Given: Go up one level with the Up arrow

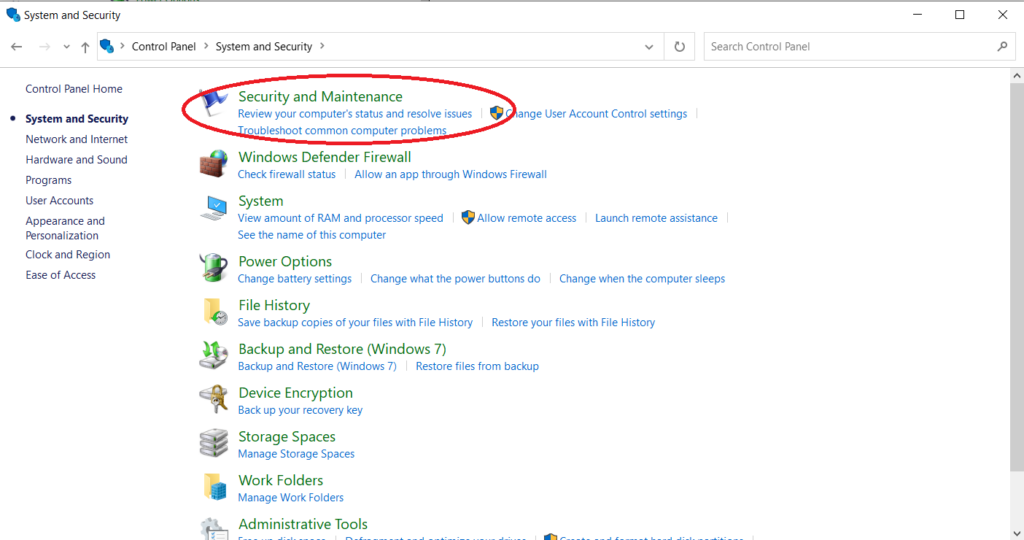Looking at the screenshot, I should click(85, 46).
